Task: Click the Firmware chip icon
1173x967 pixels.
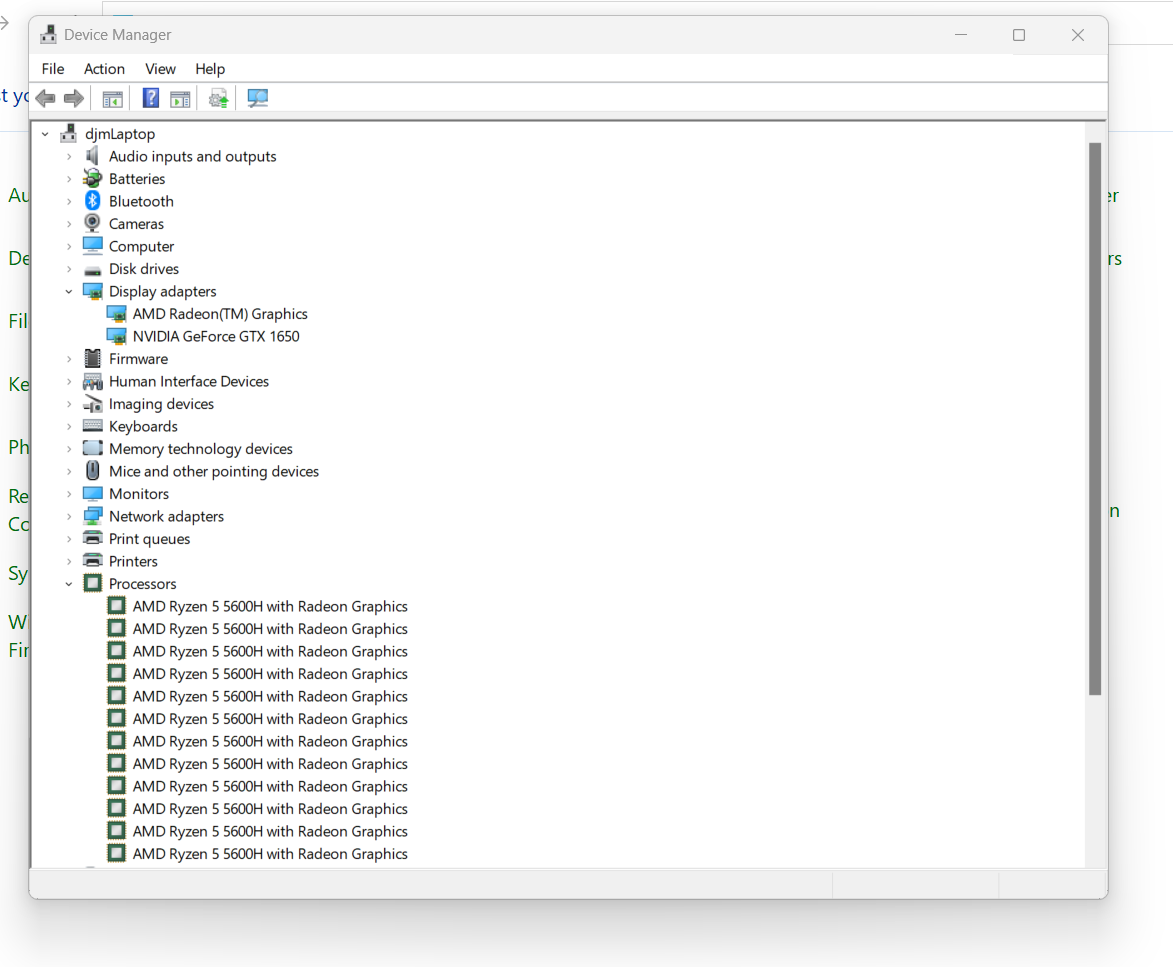Action: click(x=93, y=358)
